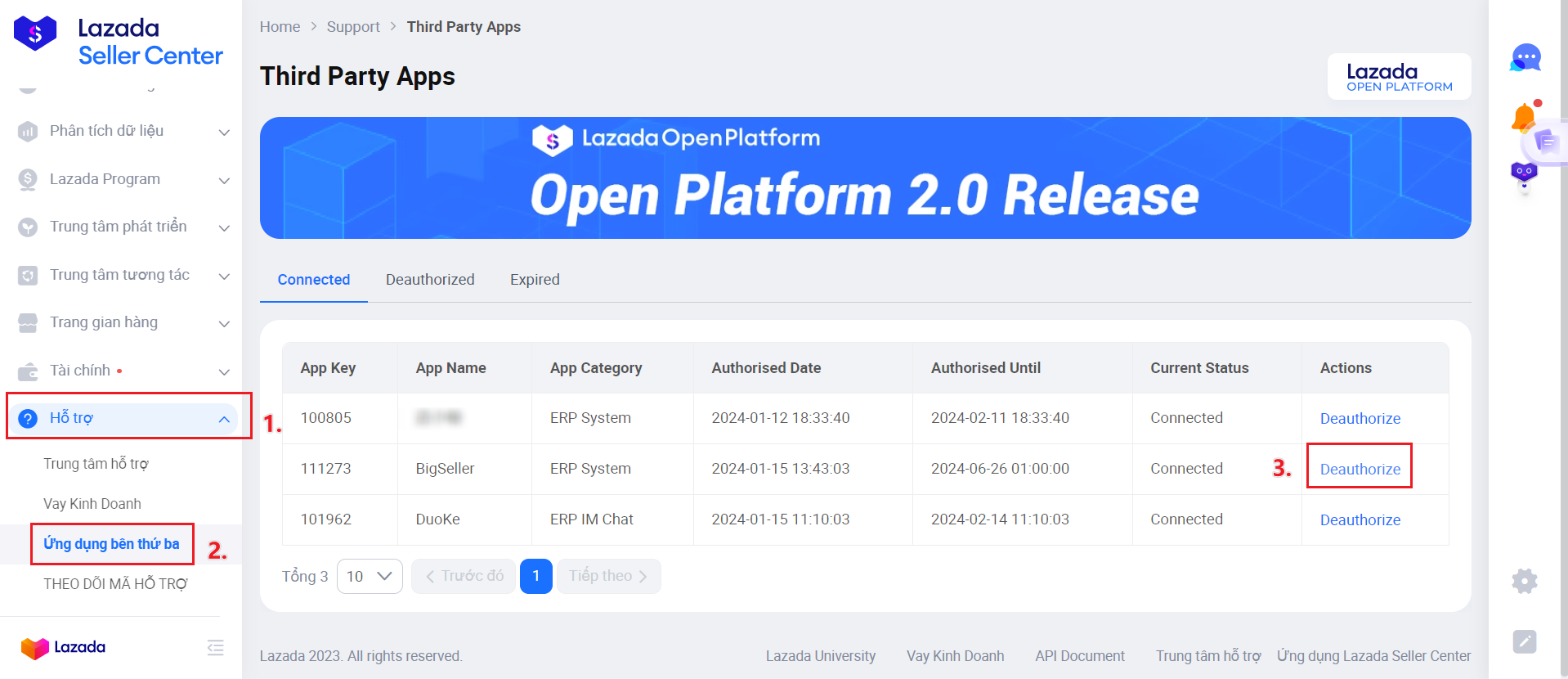
Task: Expand Phân tích dữ liệu chevron
Action: click(x=224, y=132)
